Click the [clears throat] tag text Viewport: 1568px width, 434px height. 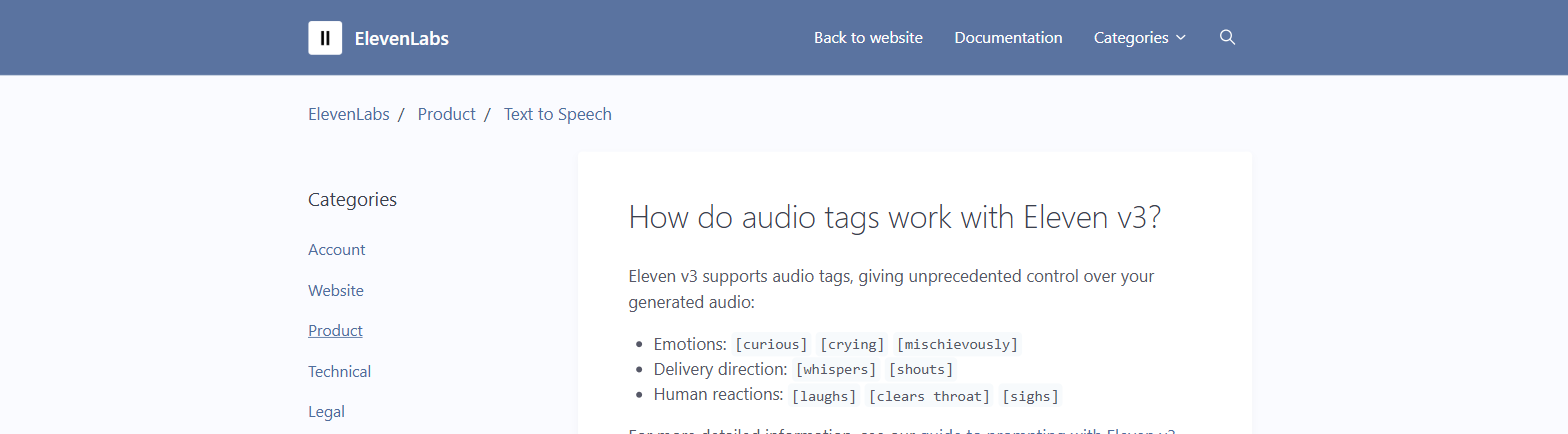930,396
